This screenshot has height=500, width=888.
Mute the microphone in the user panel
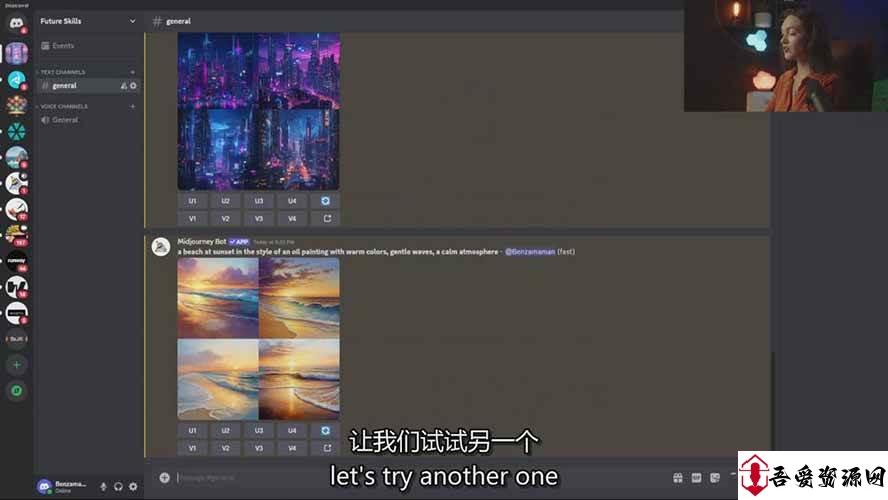point(103,486)
